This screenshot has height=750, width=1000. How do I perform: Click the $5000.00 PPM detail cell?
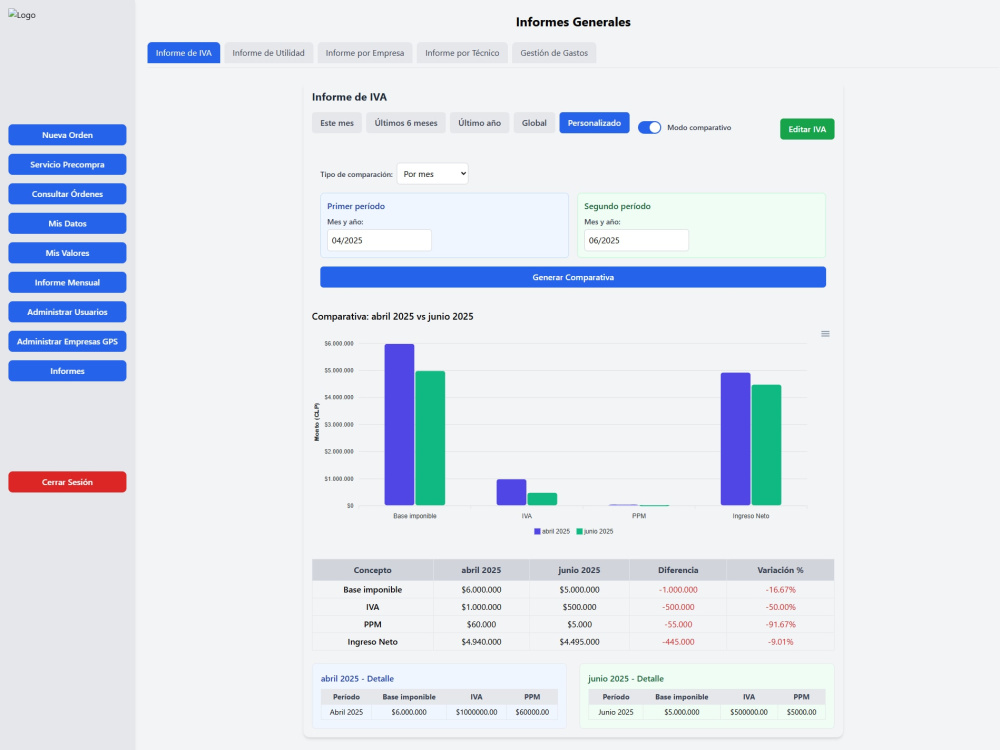pos(801,712)
